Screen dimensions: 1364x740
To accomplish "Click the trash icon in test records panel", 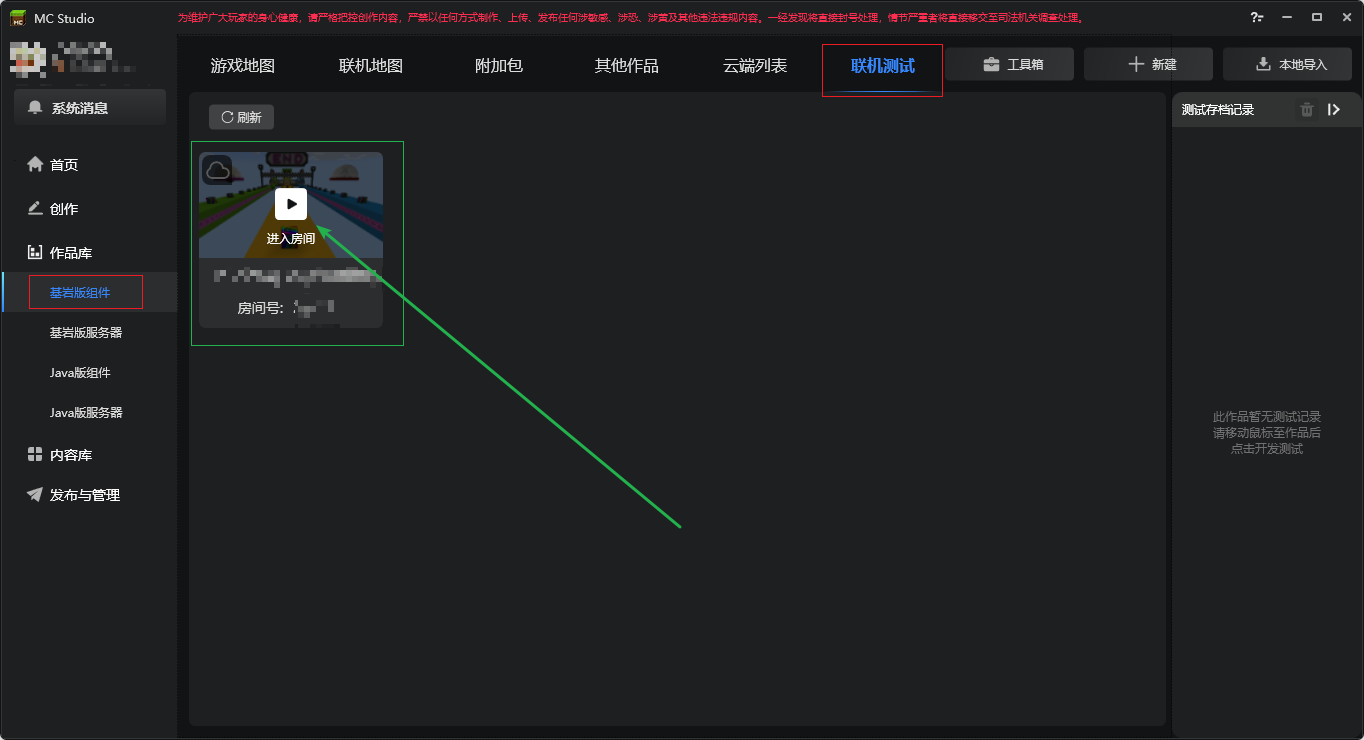I will 1306,110.
